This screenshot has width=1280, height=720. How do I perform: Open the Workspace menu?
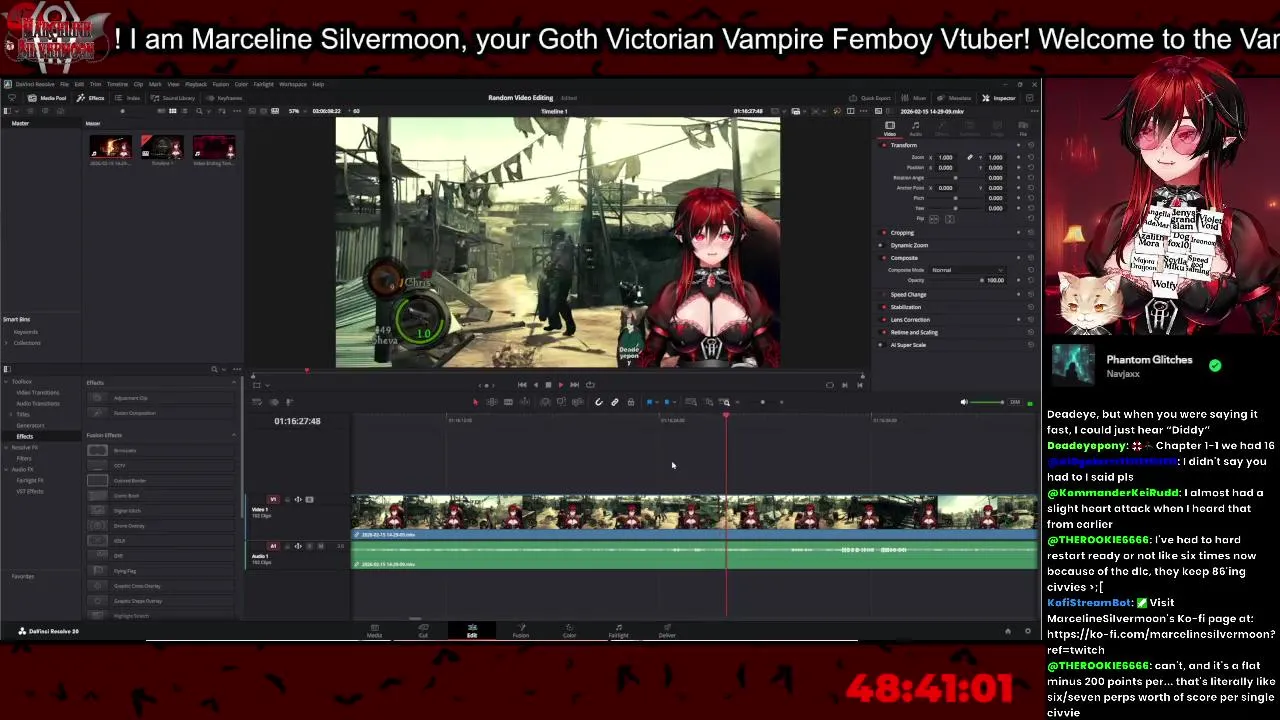pos(293,84)
